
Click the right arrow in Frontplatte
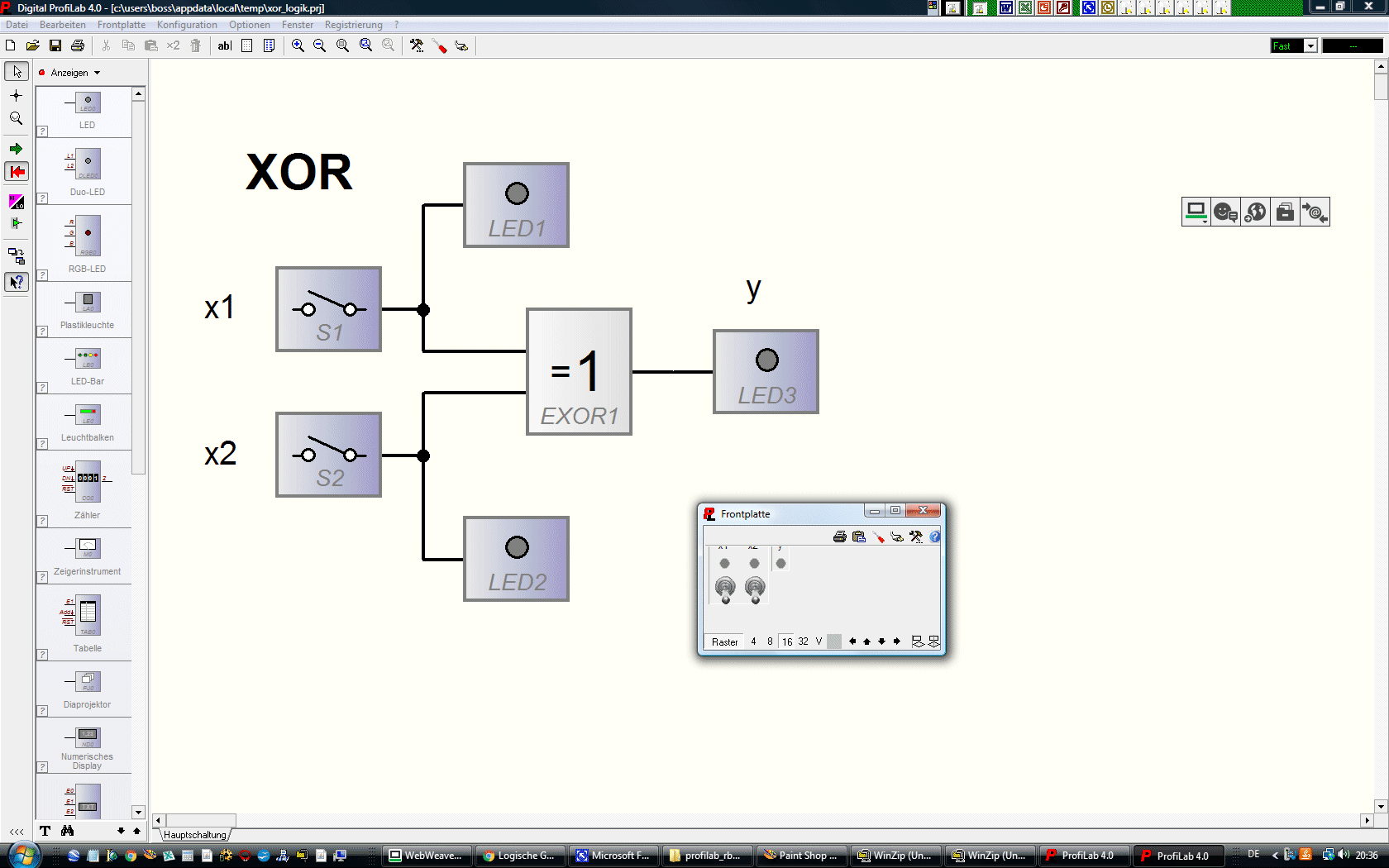click(x=897, y=641)
